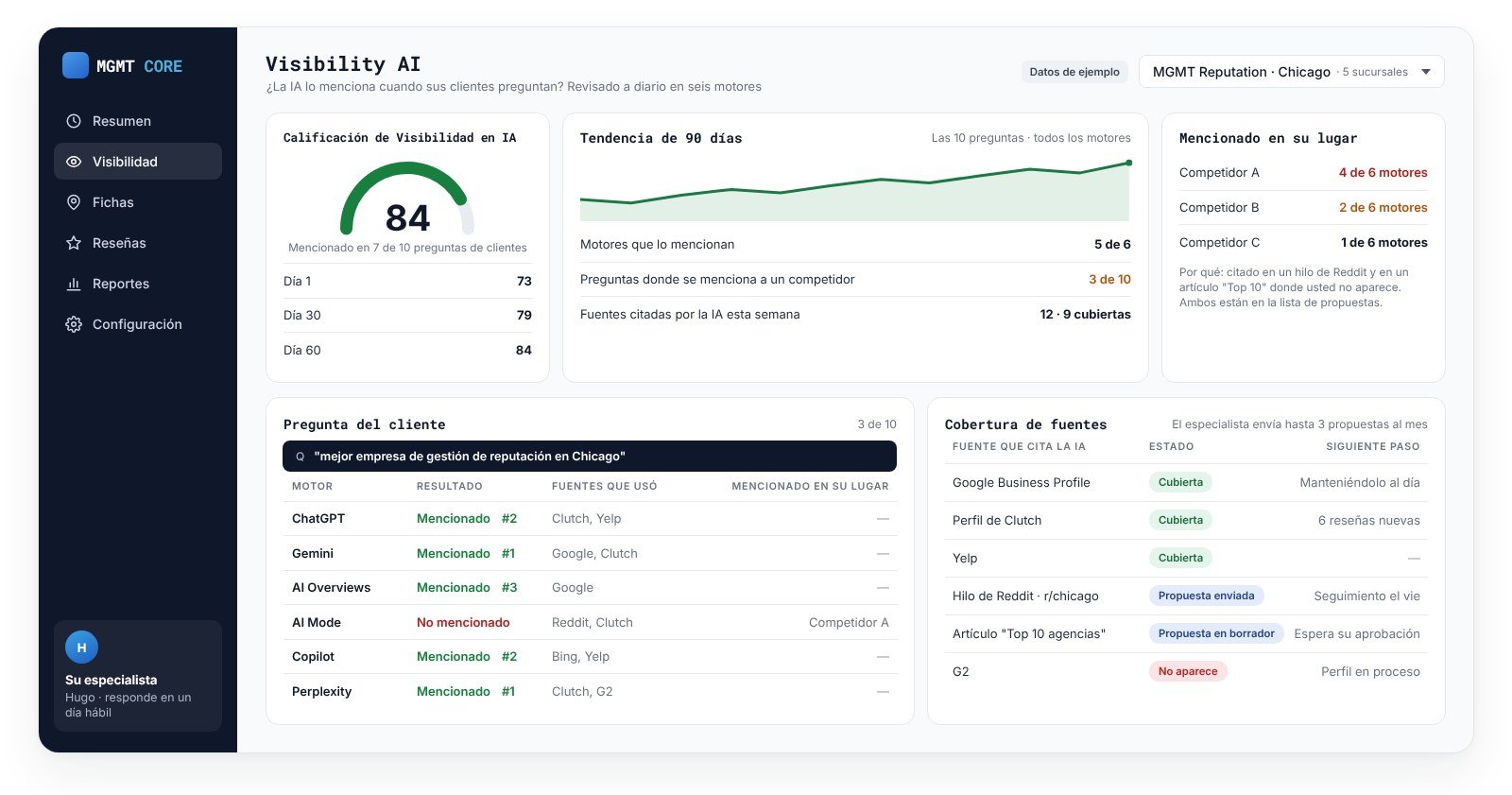Go to the Fichas section
Screen dimensions: 1512x795
pos(138,202)
